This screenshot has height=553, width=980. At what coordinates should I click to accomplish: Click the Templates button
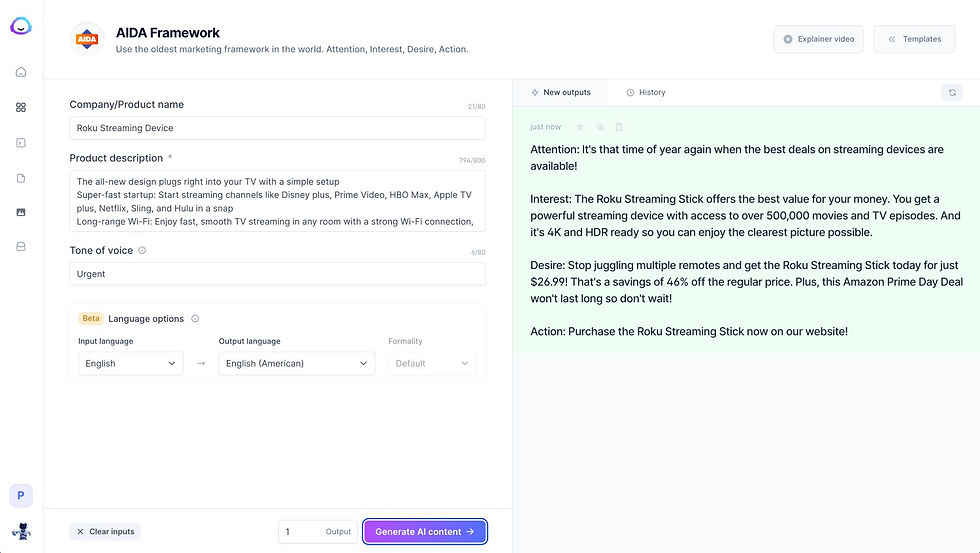pos(914,39)
